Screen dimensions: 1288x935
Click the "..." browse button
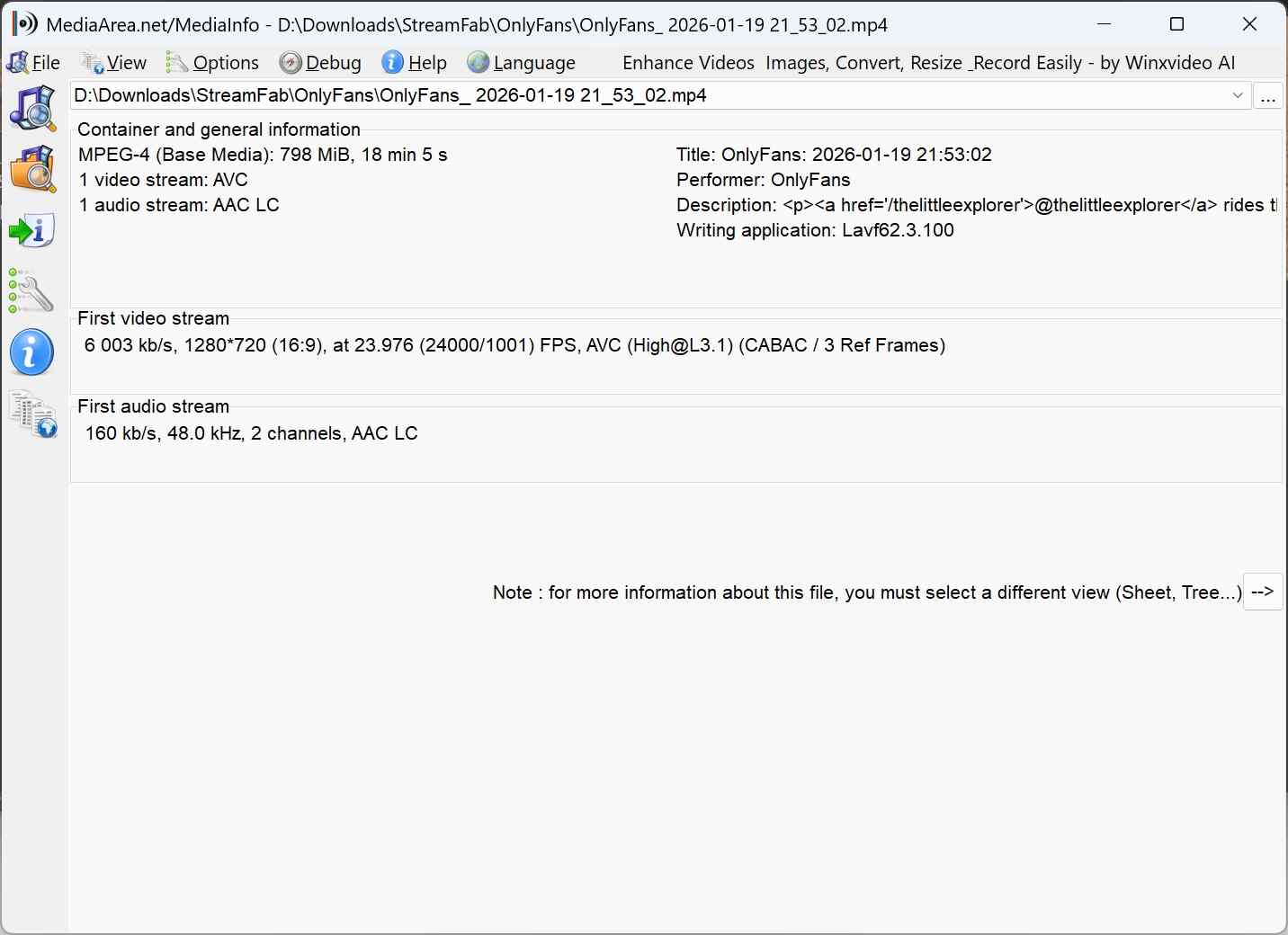point(1268,96)
